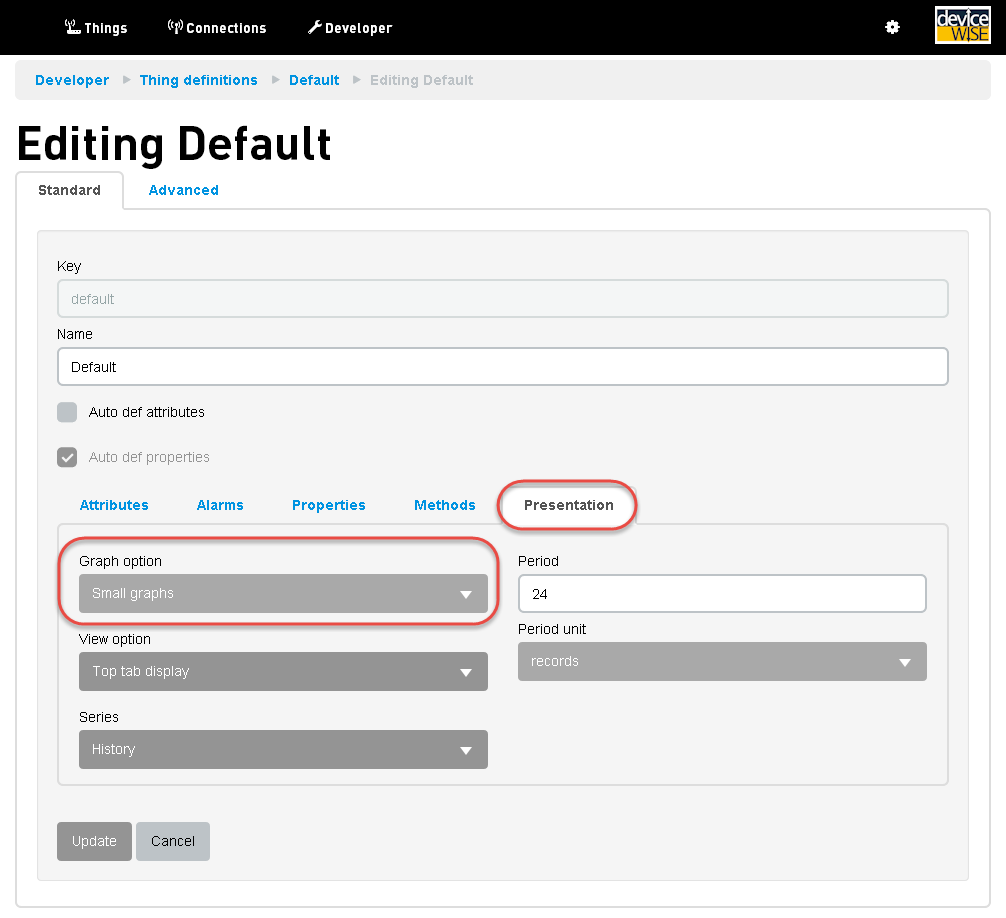Switch to the Advanced tab

click(x=183, y=190)
